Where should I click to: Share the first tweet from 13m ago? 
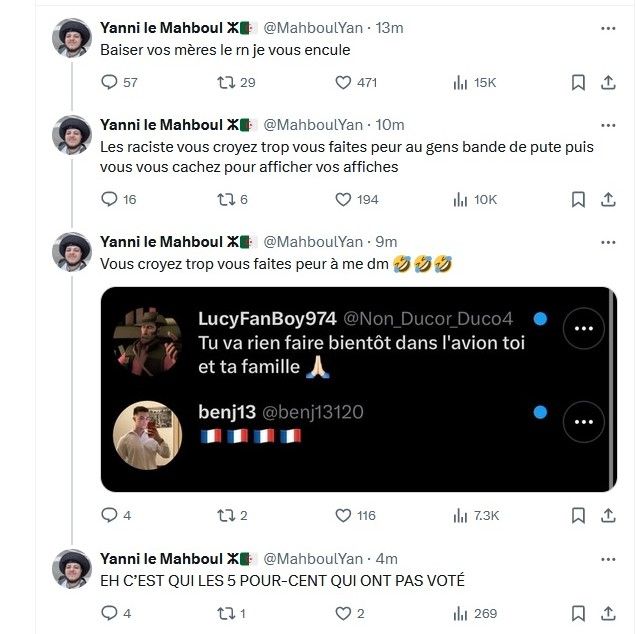[x=608, y=83]
